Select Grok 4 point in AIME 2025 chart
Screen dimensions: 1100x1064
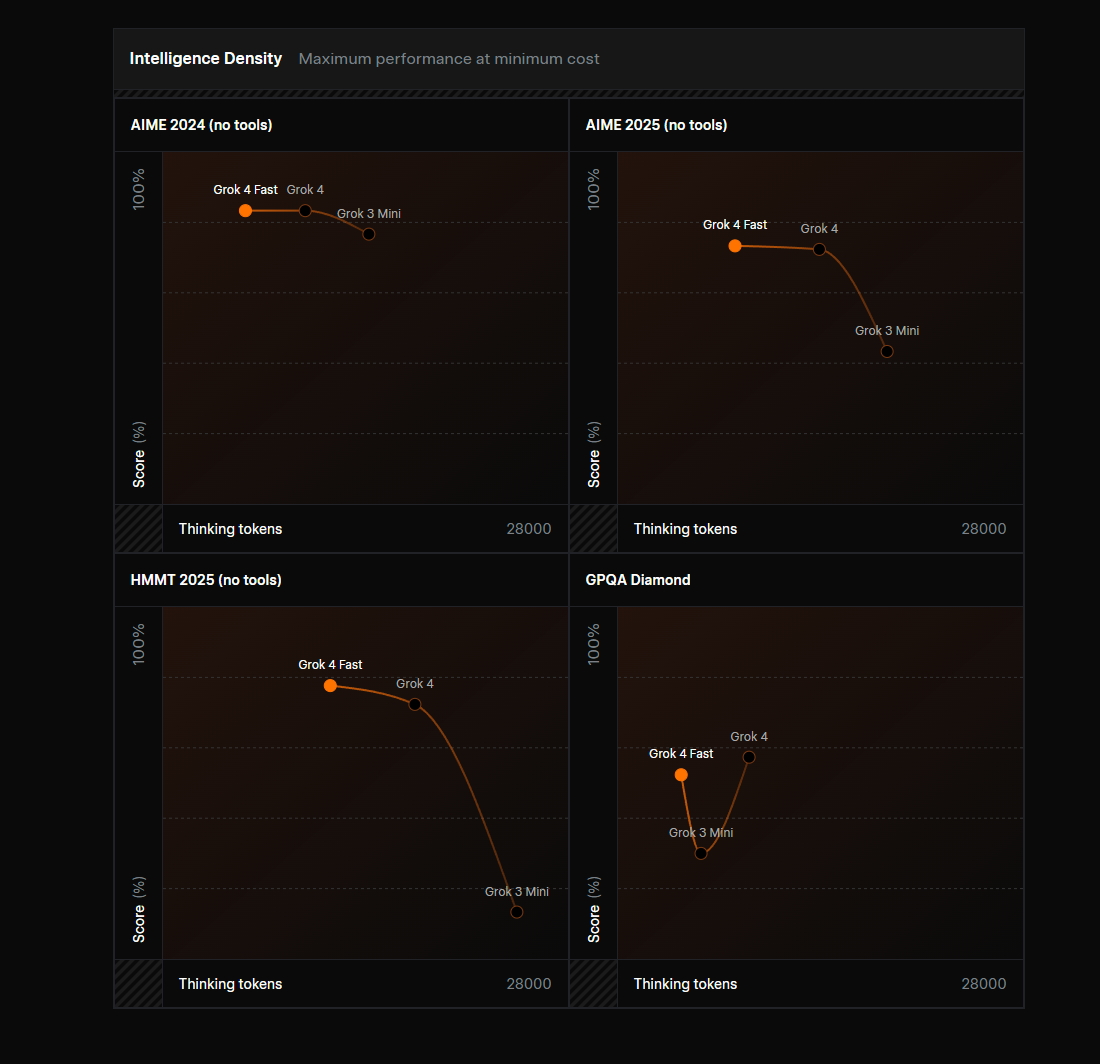tap(819, 249)
